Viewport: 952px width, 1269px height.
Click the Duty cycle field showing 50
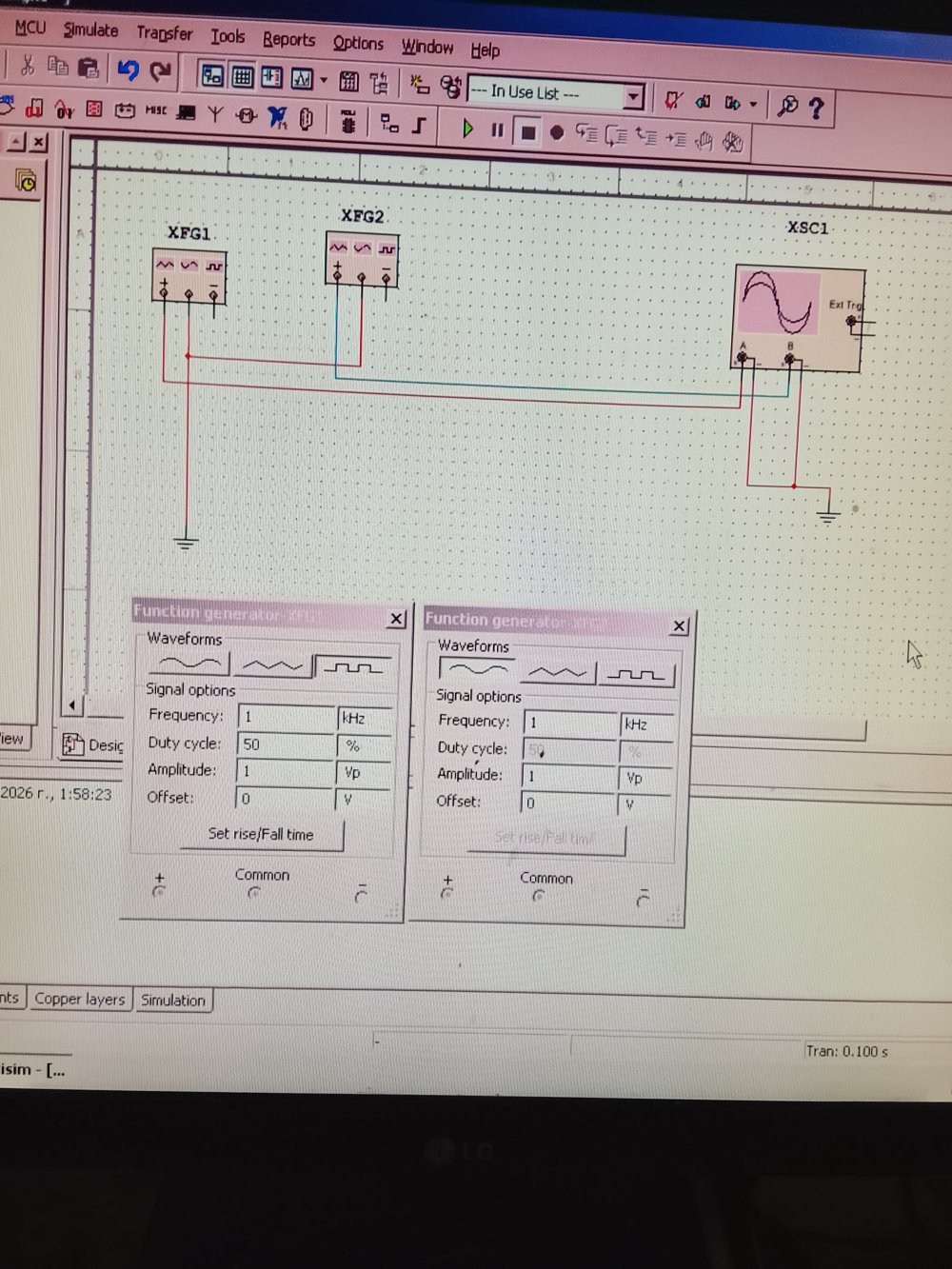click(x=285, y=744)
